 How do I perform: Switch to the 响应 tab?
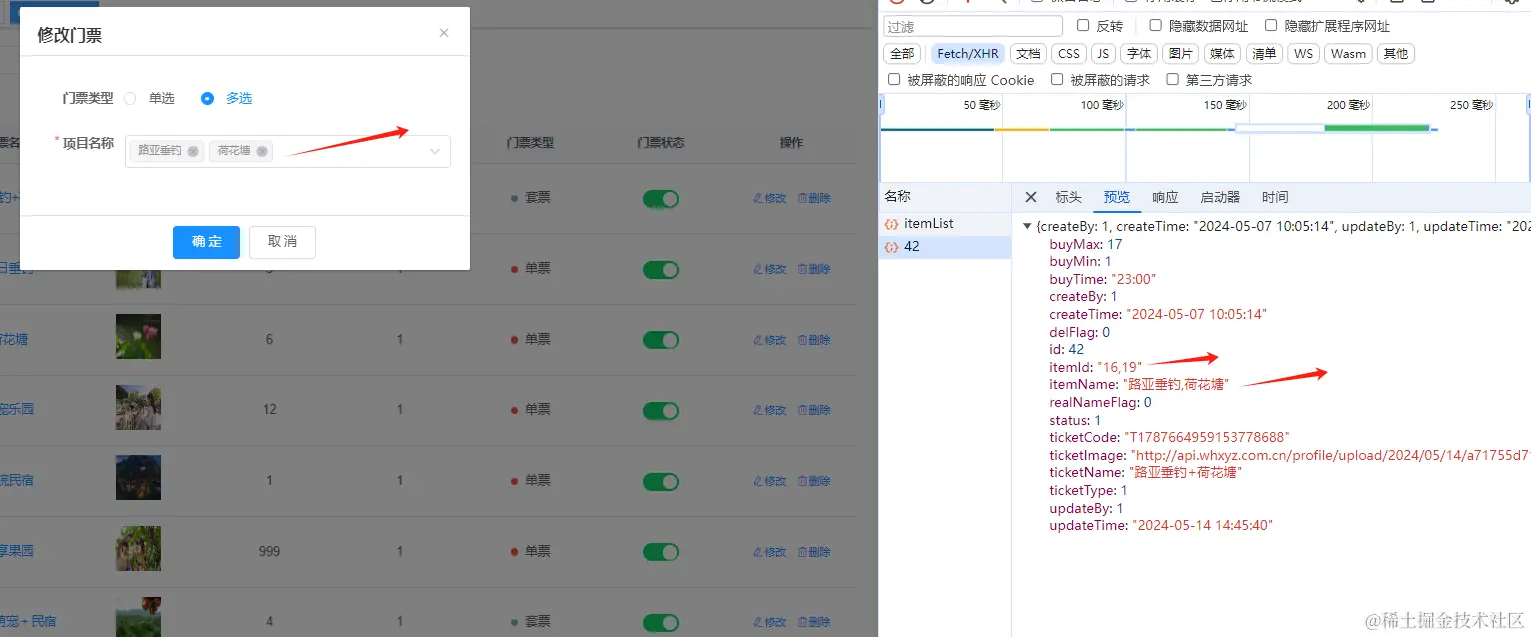coord(1164,197)
